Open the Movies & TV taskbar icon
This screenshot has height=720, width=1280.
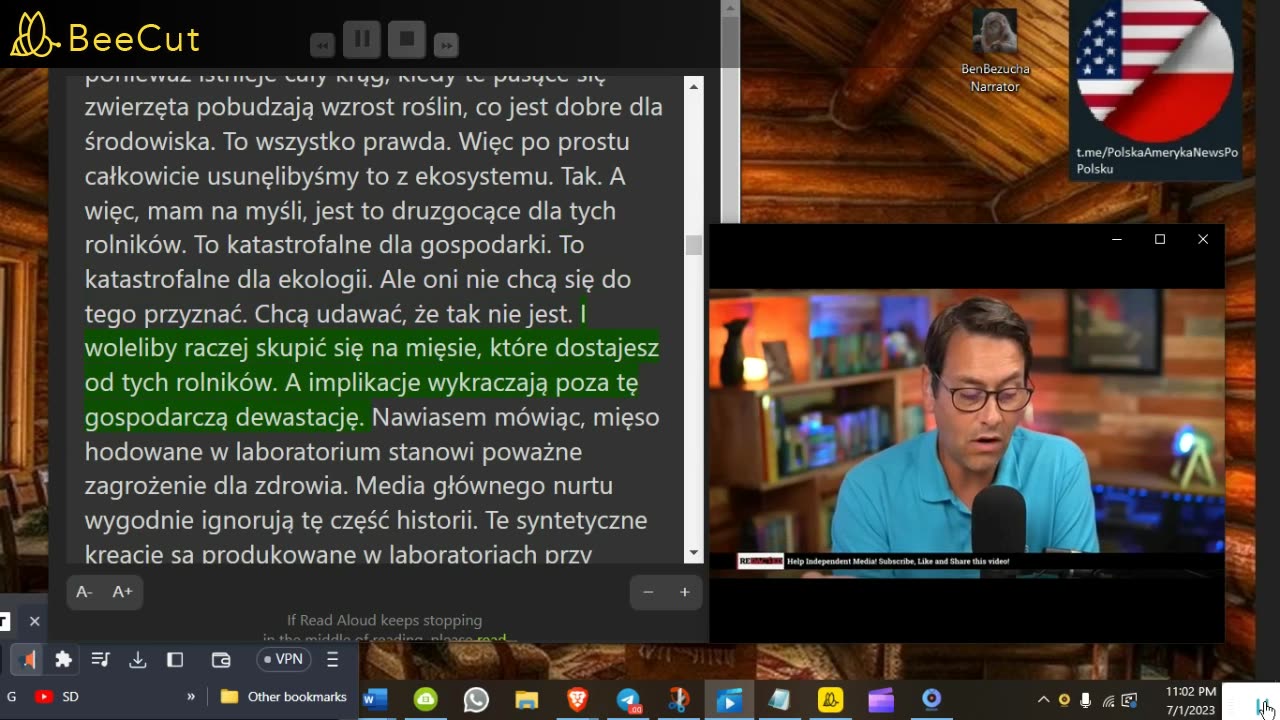coord(729,700)
